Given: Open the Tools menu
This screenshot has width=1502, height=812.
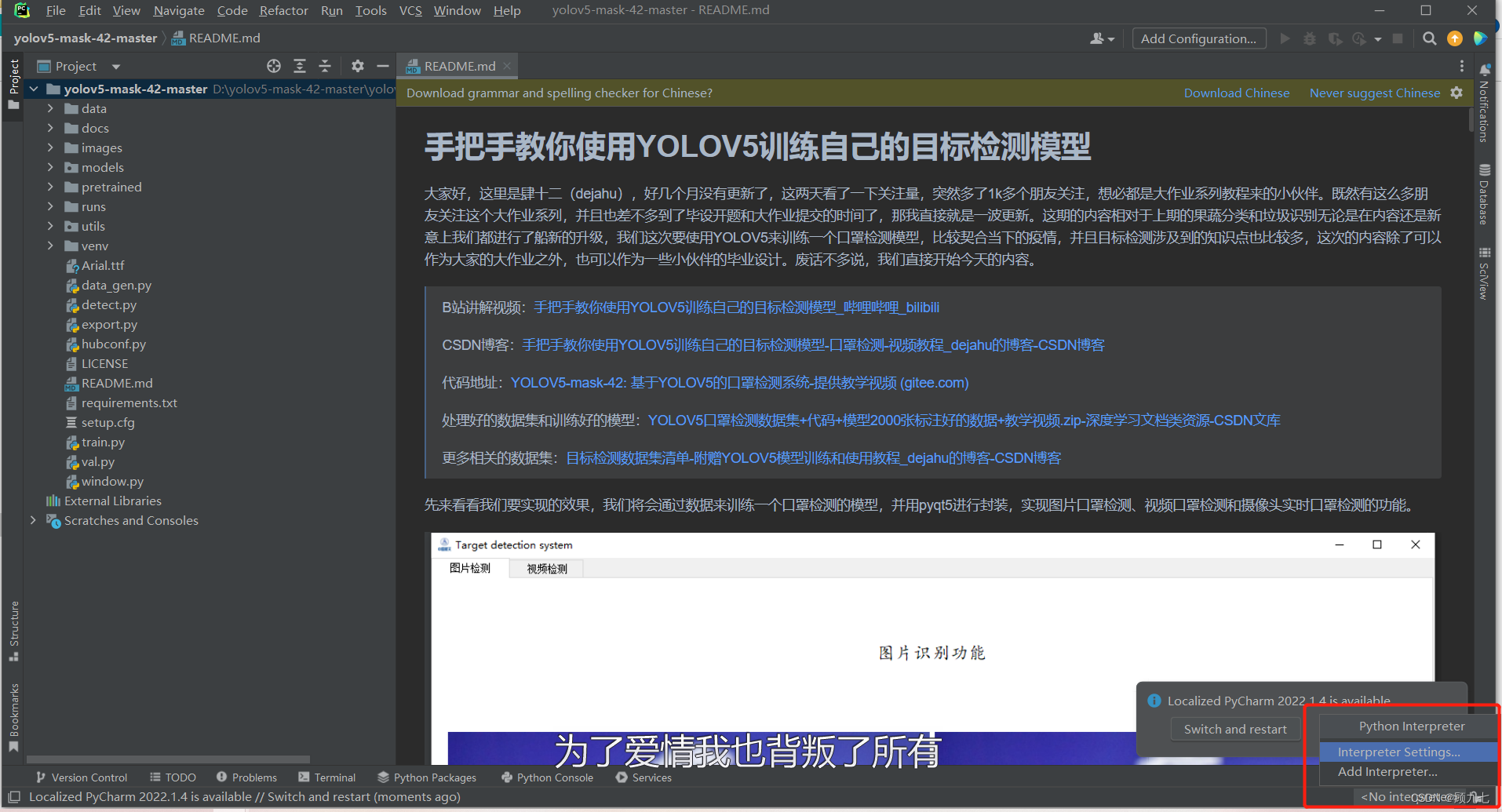Looking at the screenshot, I should point(370,10).
